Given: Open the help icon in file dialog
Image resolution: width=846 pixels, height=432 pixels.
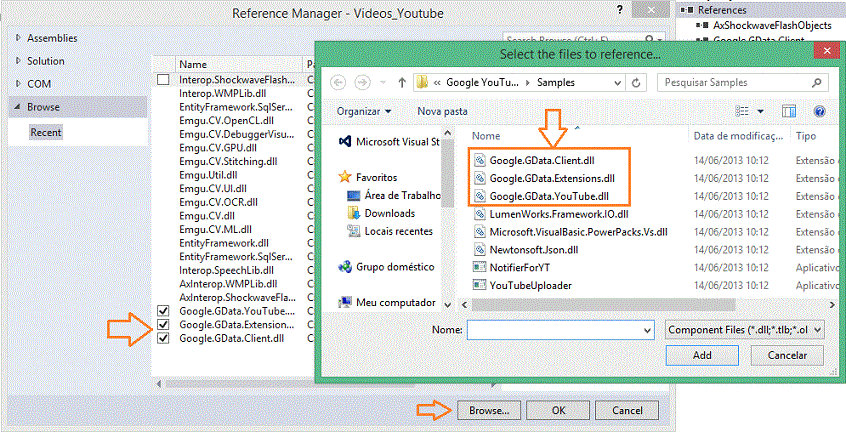Looking at the screenshot, I should (x=819, y=111).
